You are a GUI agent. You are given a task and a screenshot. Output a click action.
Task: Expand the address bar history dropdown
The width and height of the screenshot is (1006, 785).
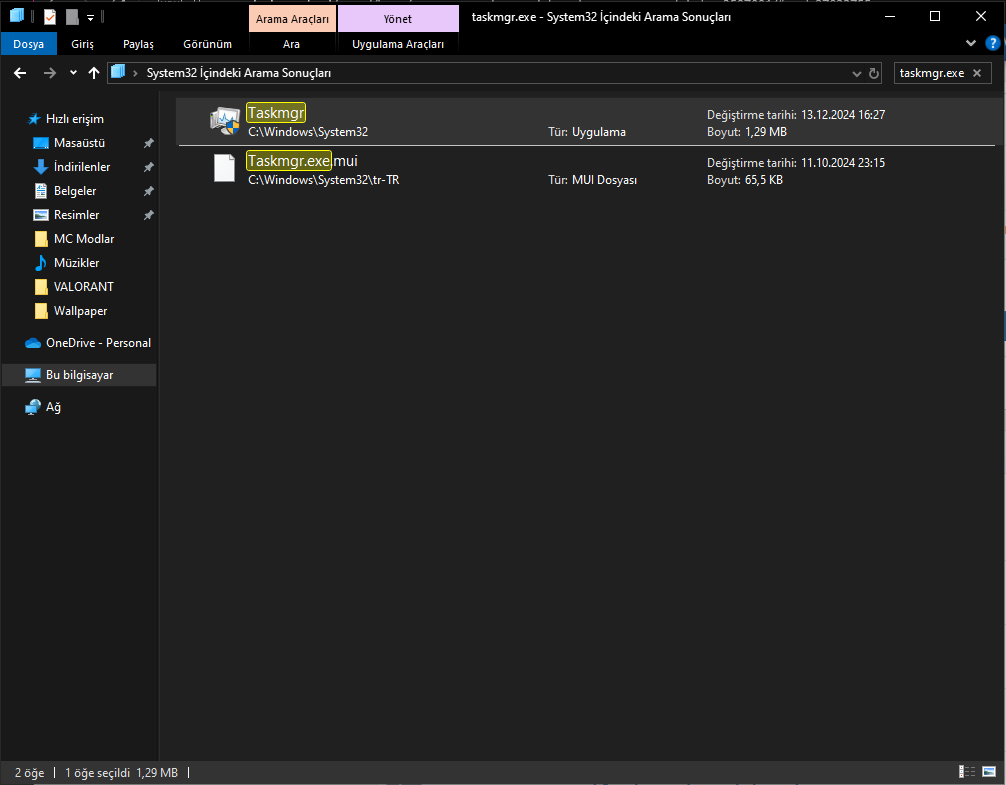857,74
